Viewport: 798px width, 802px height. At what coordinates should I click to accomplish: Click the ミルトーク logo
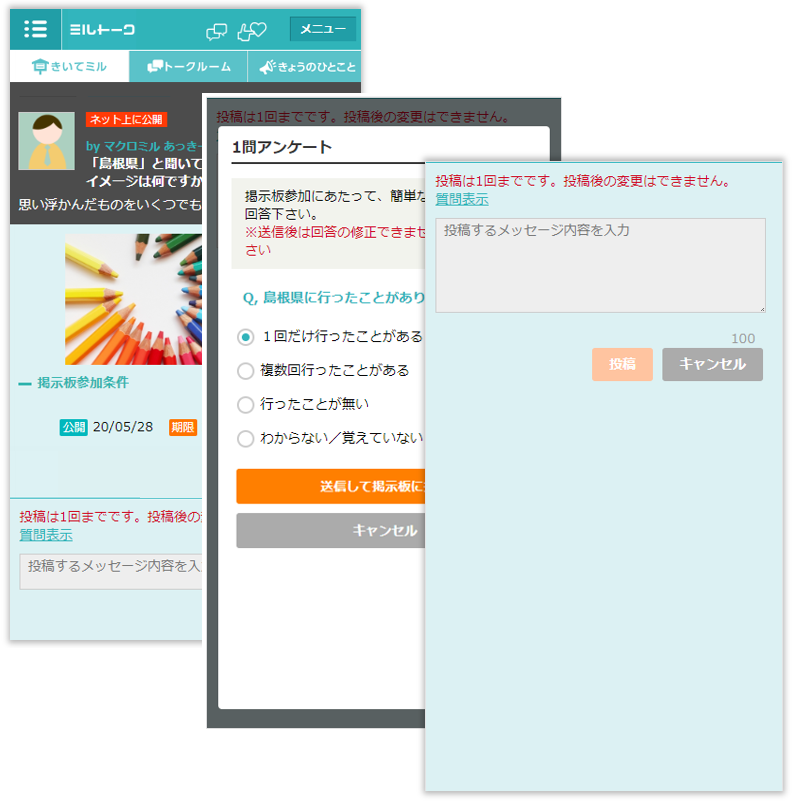pyautogui.click(x=102, y=30)
